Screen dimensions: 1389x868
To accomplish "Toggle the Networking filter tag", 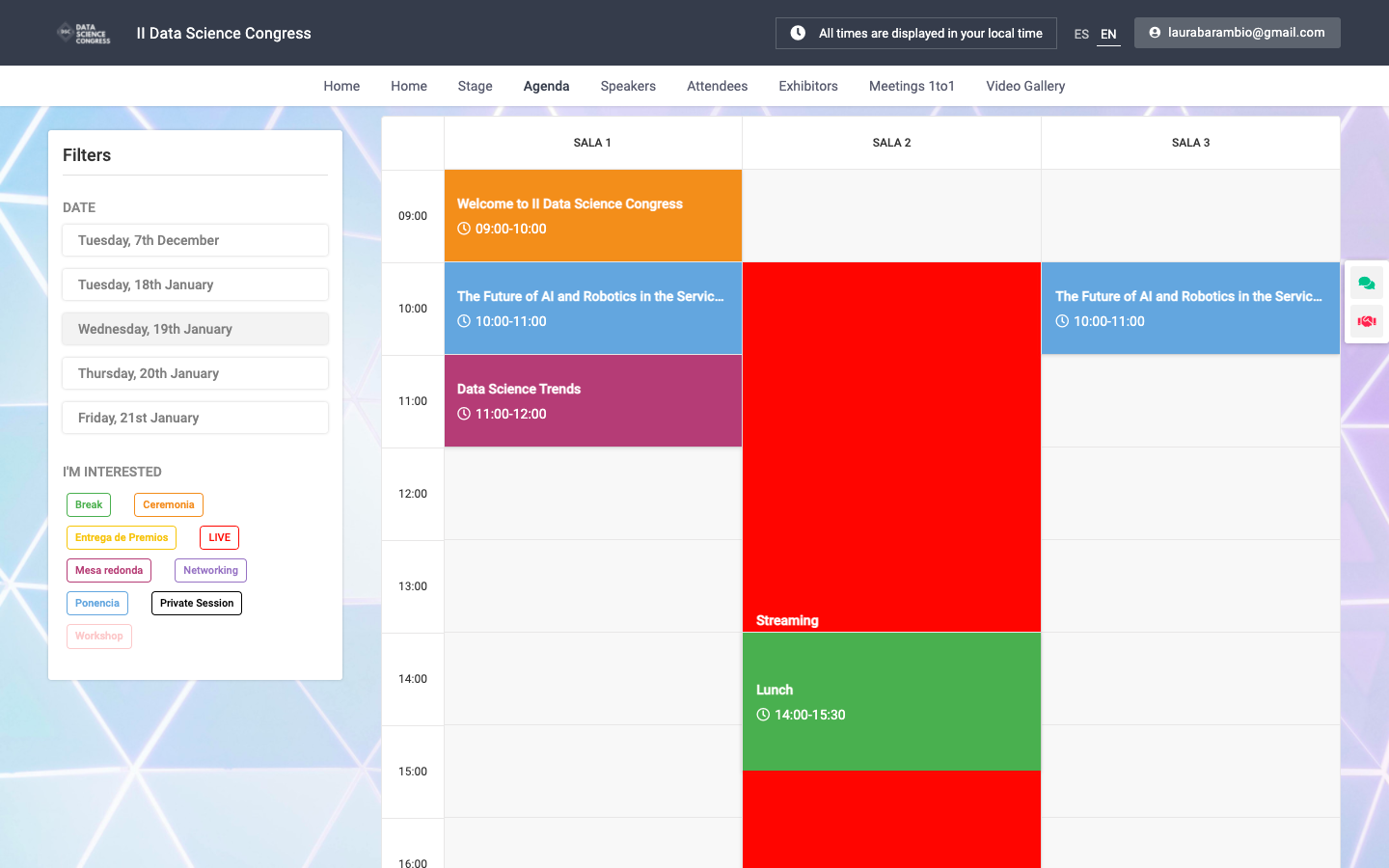I will pos(210,570).
